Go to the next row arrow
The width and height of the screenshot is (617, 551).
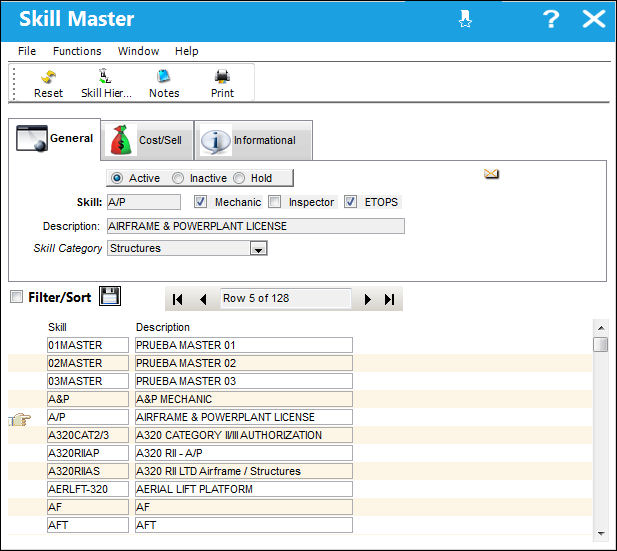pyautogui.click(x=368, y=300)
